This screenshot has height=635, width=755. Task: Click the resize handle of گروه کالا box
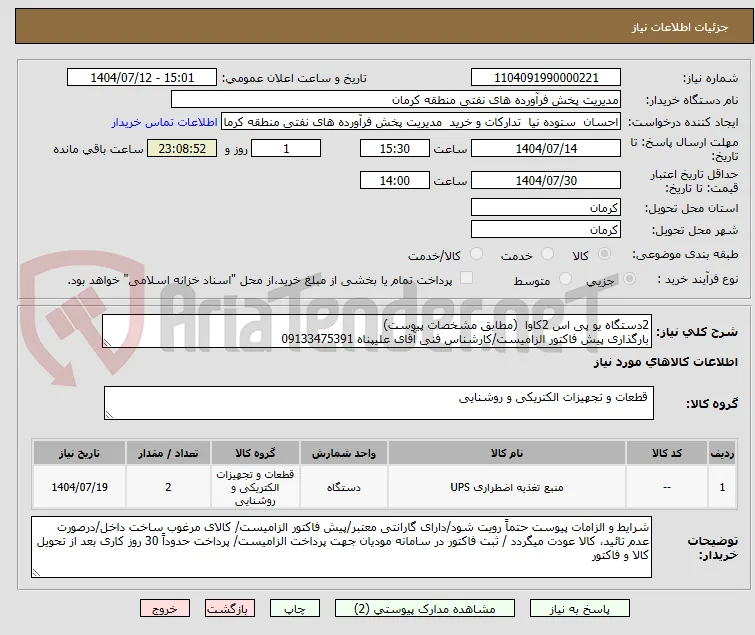[109, 415]
